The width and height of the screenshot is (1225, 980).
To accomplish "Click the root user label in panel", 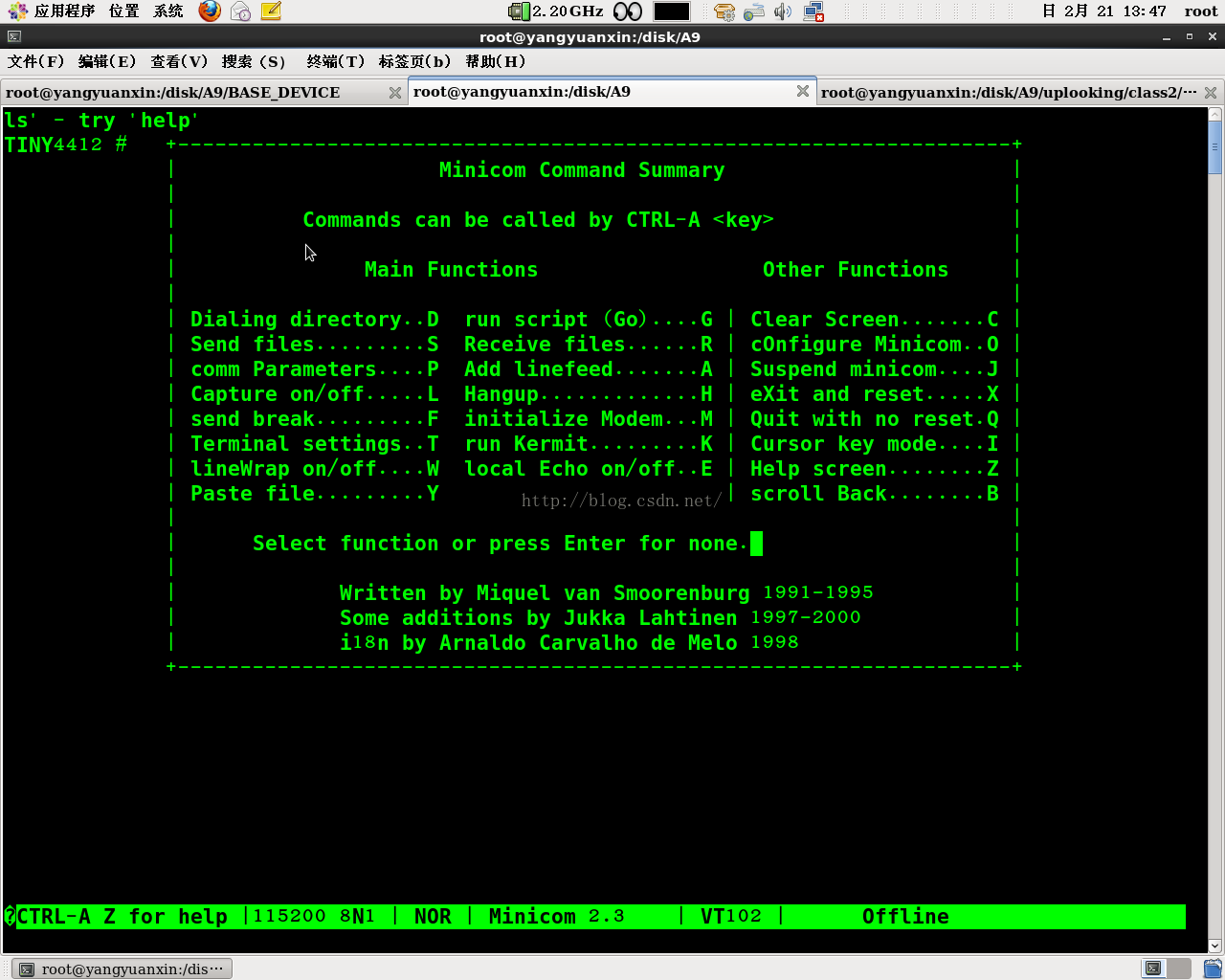I will coord(1201,11).
